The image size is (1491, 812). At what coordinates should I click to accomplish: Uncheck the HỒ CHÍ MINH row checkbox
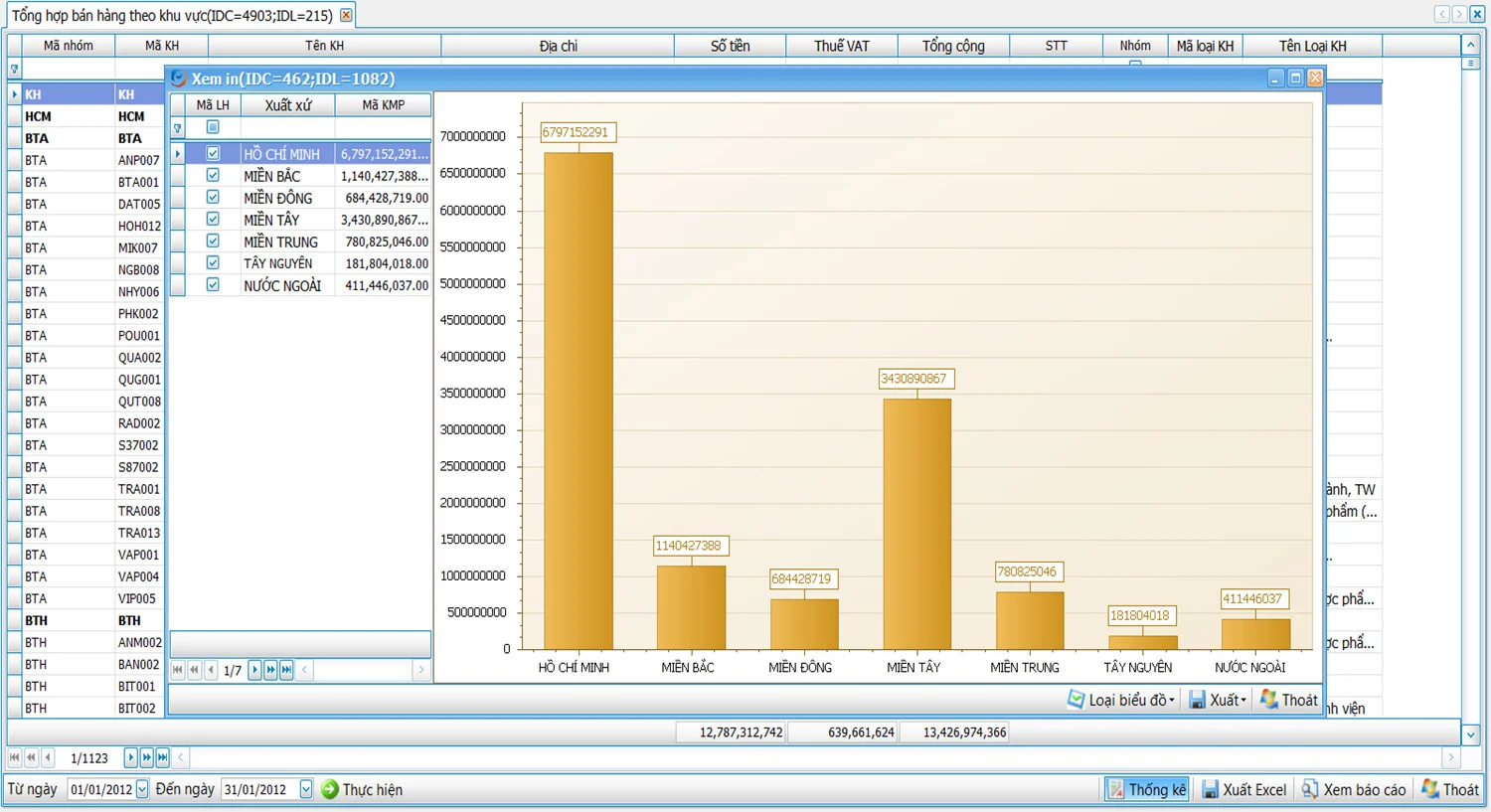tap(213, 153)
